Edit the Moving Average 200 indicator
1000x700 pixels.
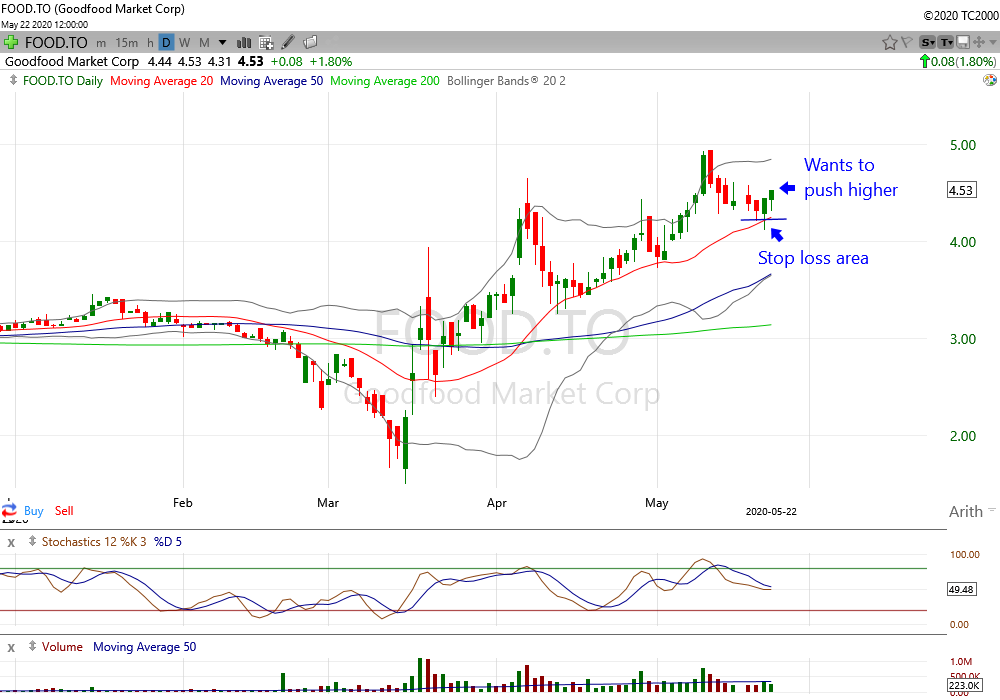pos(385,80)
